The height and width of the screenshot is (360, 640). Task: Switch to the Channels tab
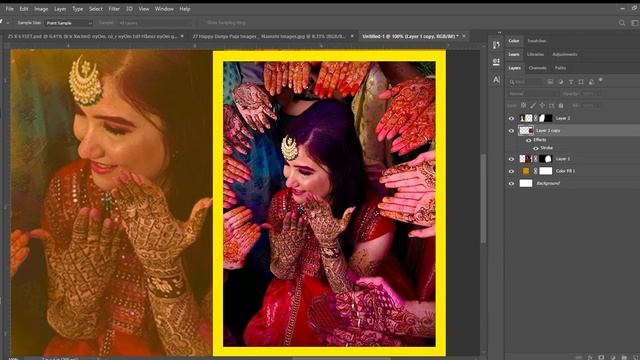pyautogui.click(x=537, y=68)
